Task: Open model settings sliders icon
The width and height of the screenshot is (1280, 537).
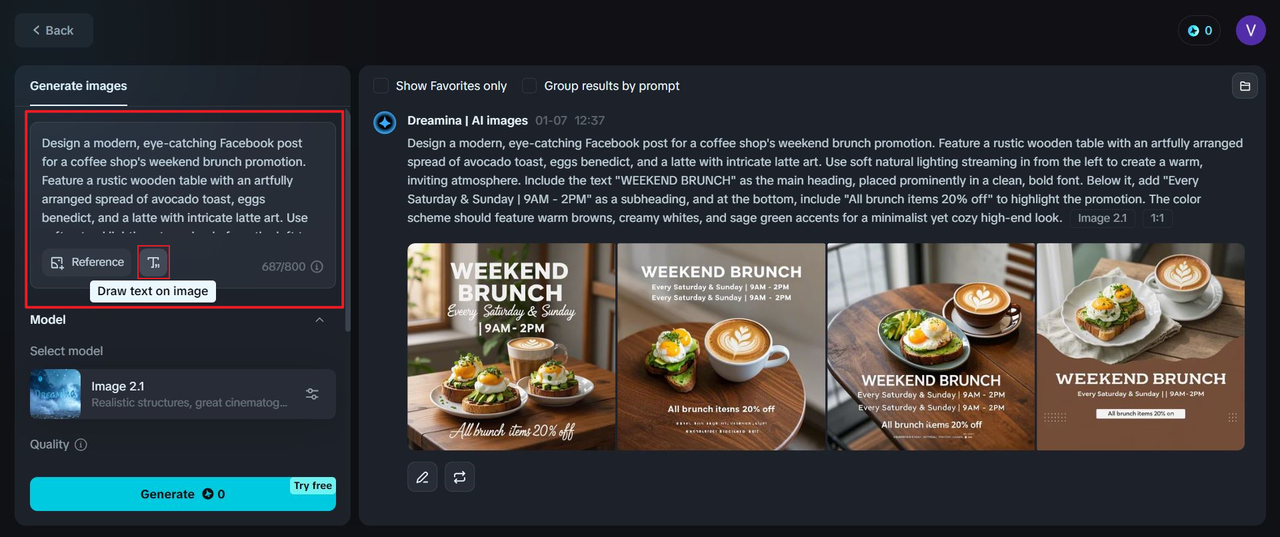Action: point(312,394)
